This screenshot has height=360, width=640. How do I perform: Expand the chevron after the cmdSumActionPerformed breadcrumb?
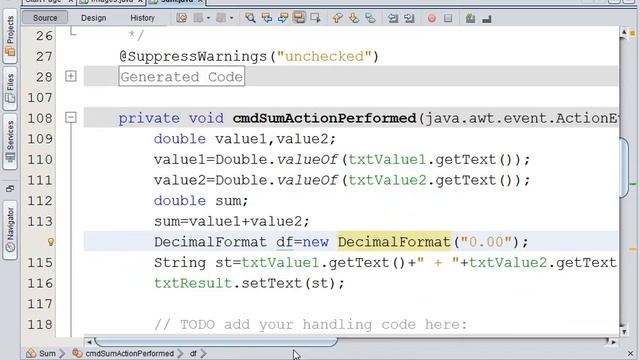pyautogui.click(x=180, y=353)
